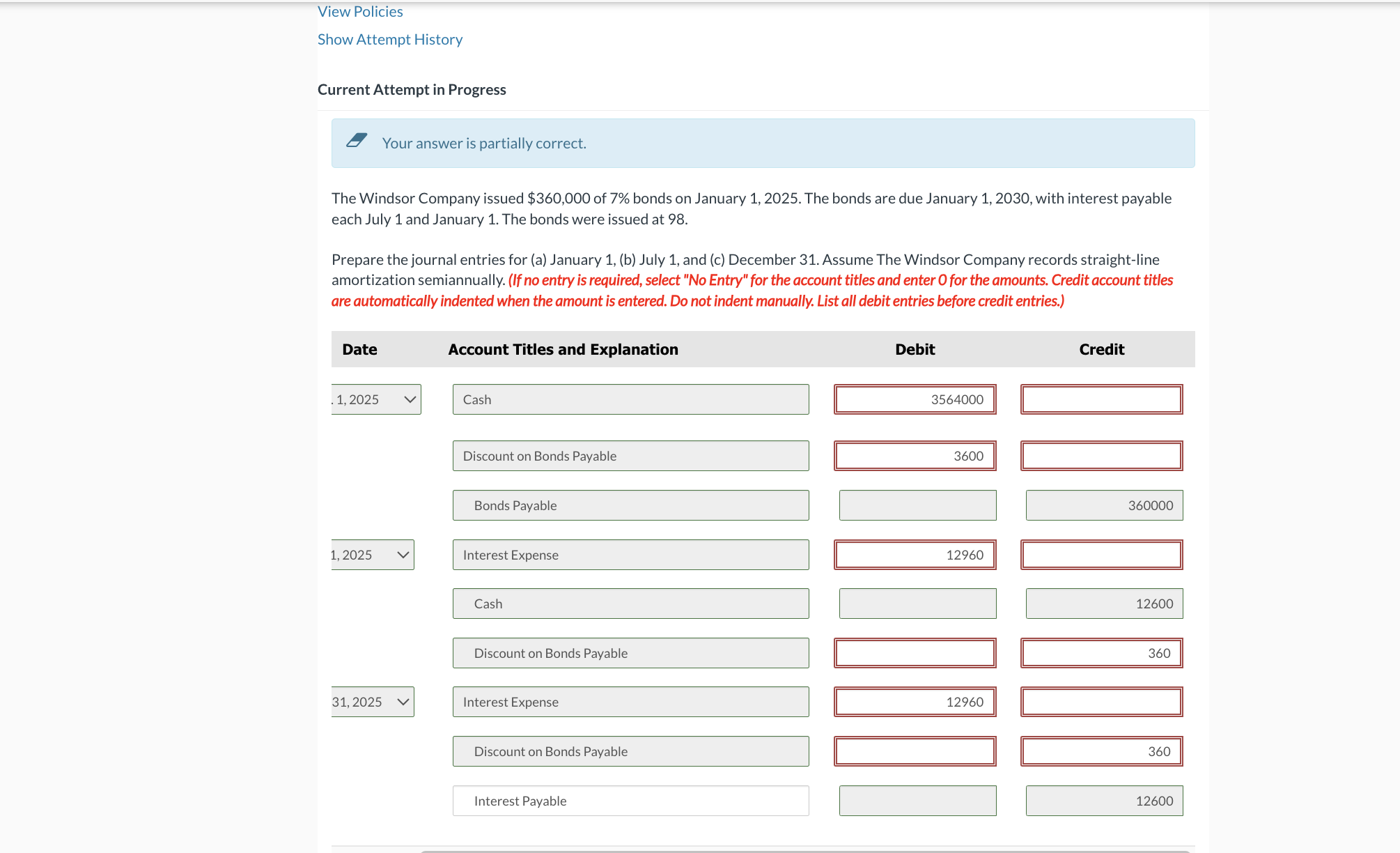
Task: Click first Discount on Bonds Payable title field
Action: pos(630,456)
